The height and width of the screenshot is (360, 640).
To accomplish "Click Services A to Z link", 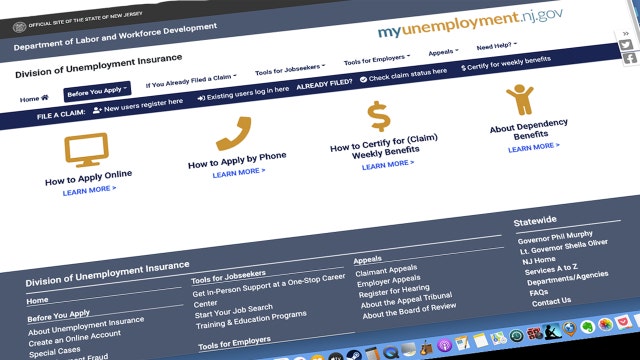I will (551, 269).
